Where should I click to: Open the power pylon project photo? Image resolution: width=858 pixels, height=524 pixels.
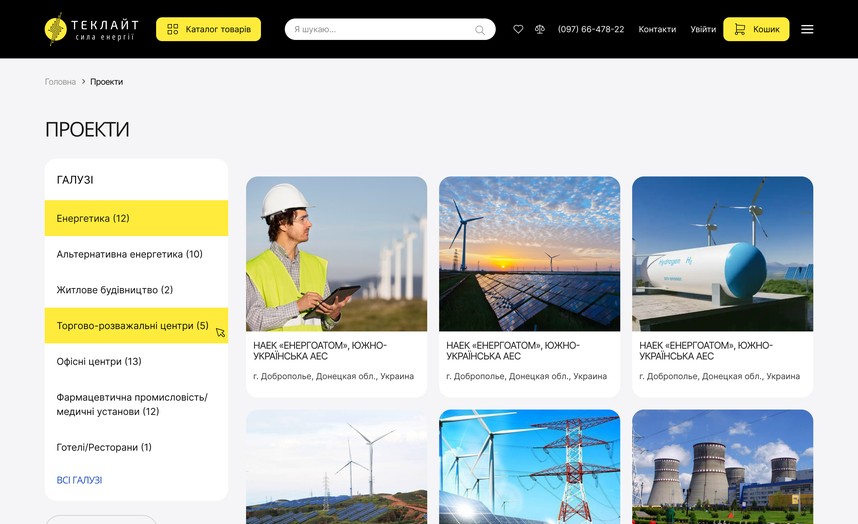tap(530, 467)
